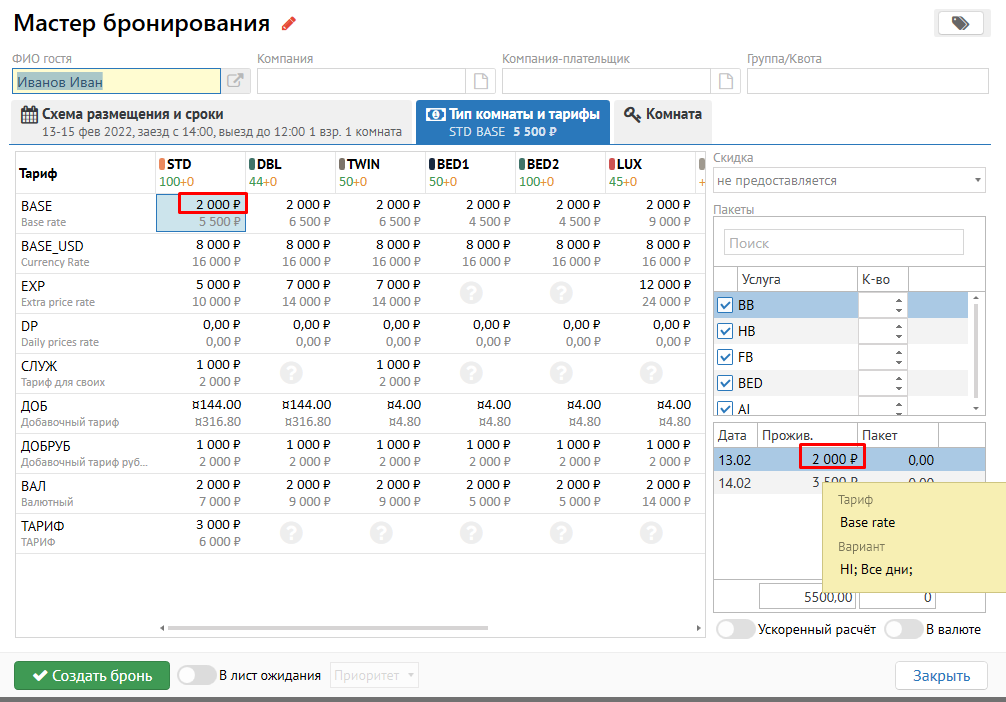This screenshot has height=702, width=1006.
Task: Uncheck the BB package checkbox
Action: 725,305
